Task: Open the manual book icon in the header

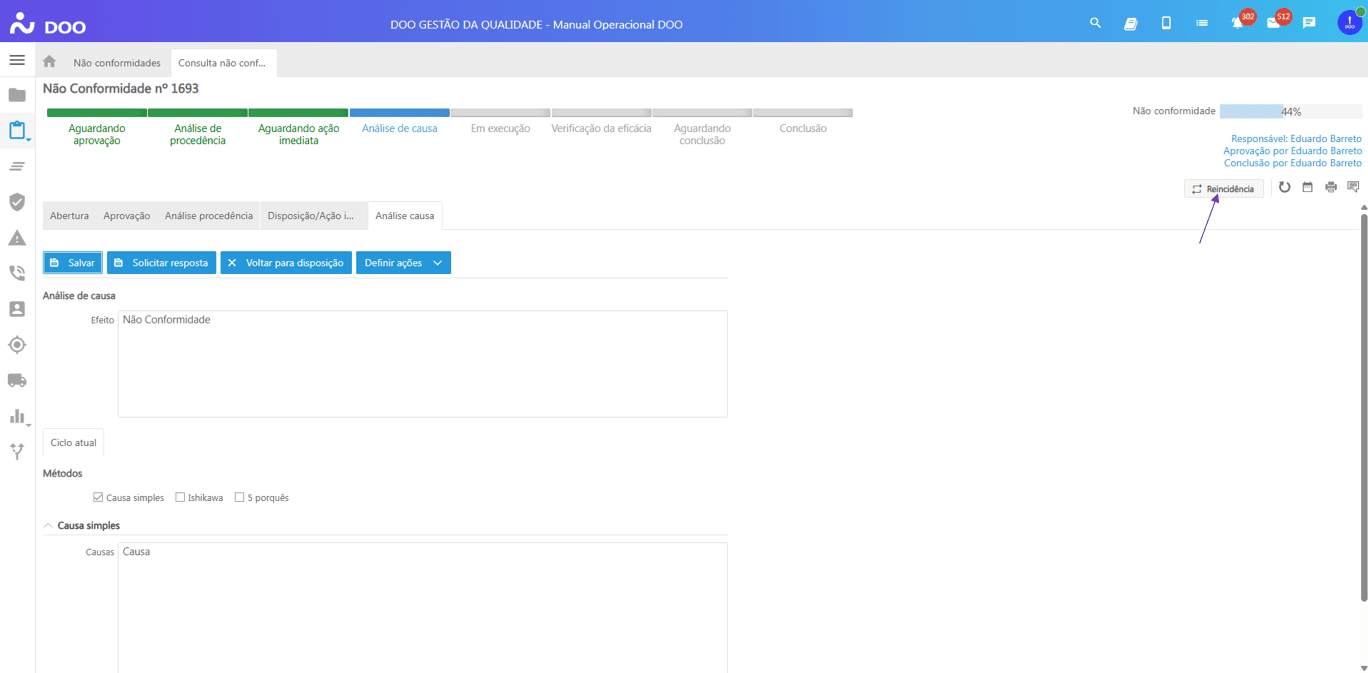Action: click(1131, 23)
